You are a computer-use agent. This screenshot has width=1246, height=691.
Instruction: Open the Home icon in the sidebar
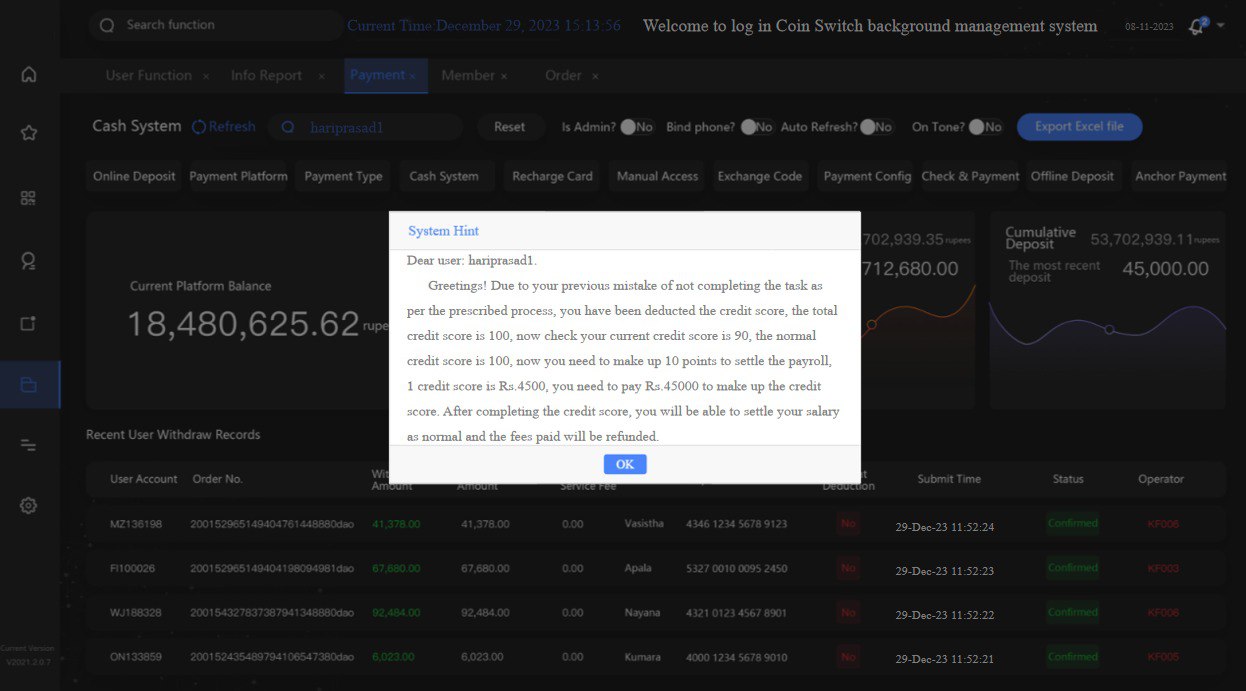click(29, 74)
